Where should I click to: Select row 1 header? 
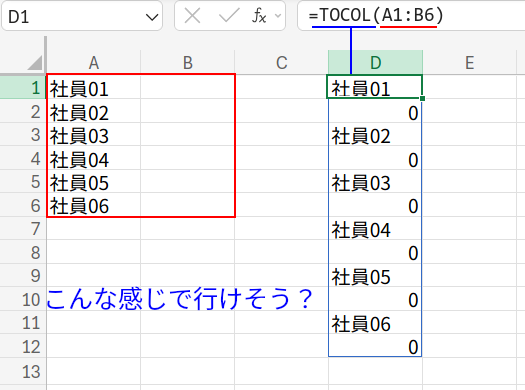[23, 87]
